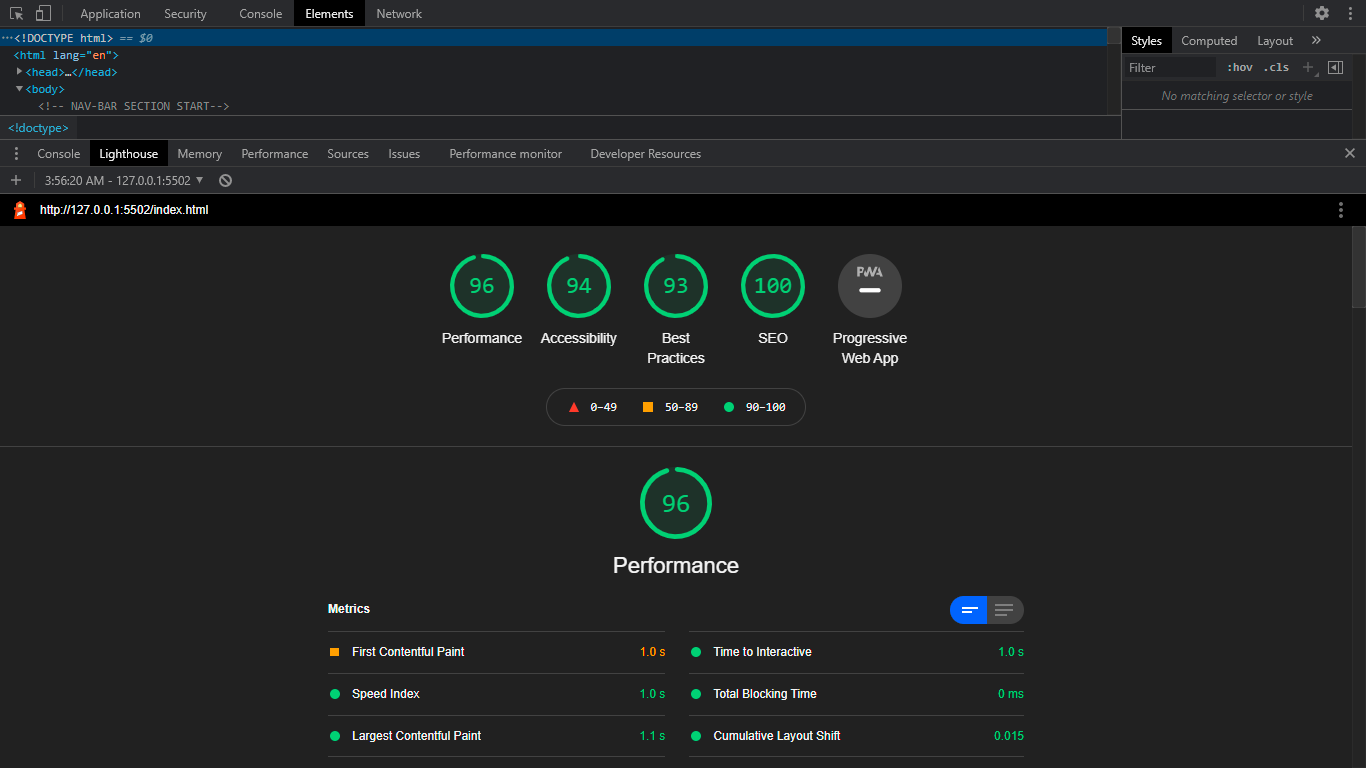Open the DevTools main three-dot menu
This screenshot has height=768, width=1366.
1350,13
